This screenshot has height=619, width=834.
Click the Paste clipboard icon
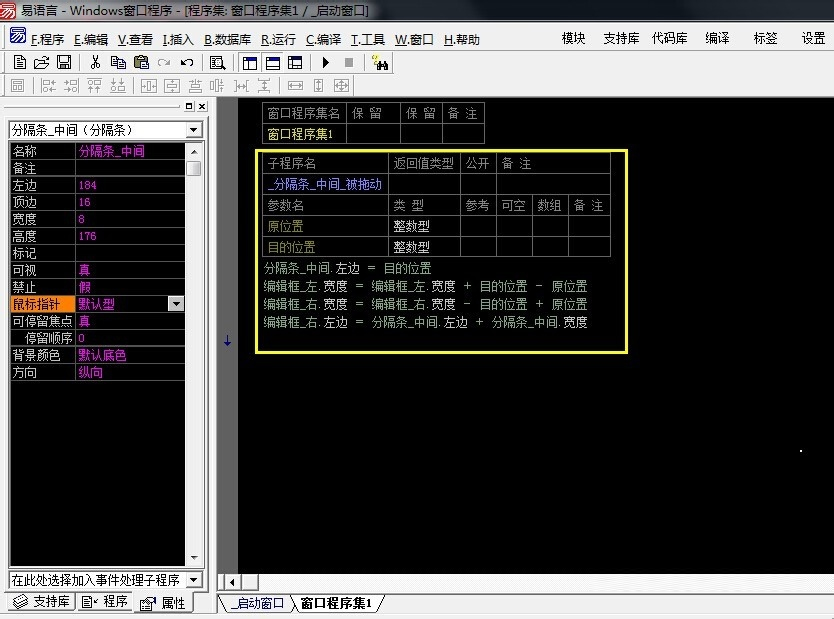coord(141,62)
